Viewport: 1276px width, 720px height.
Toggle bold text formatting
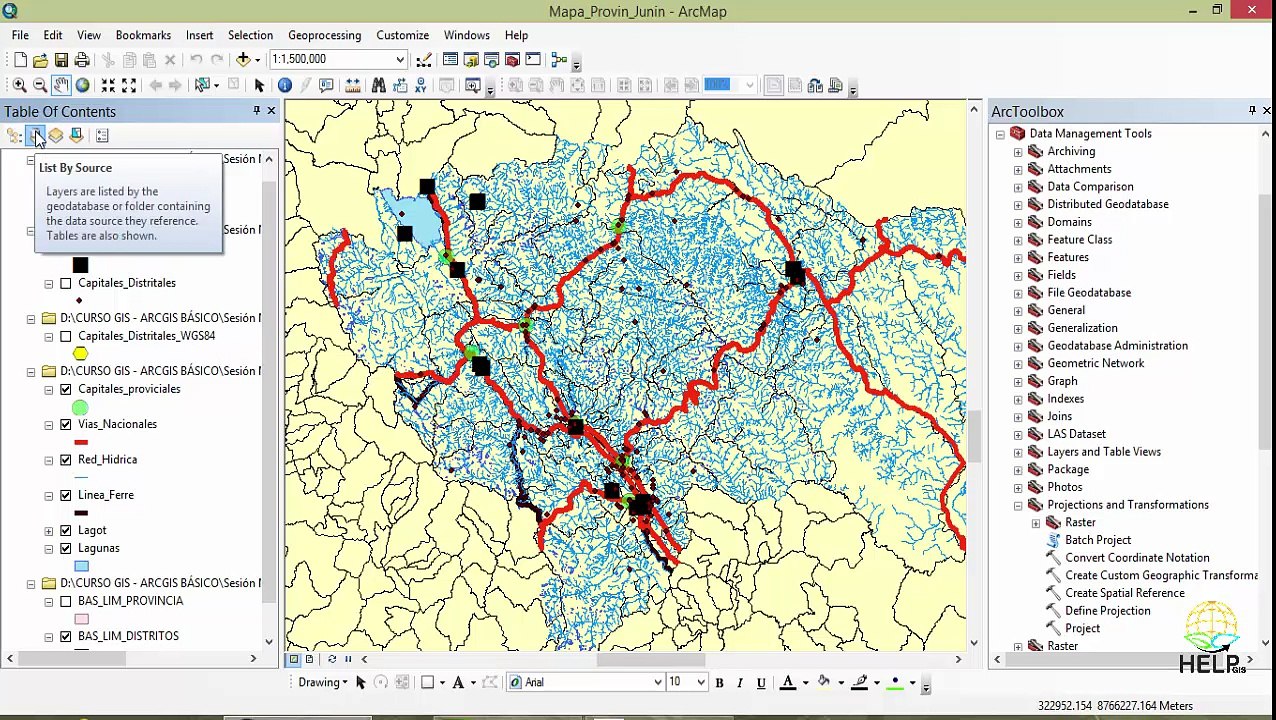(719, 683)
